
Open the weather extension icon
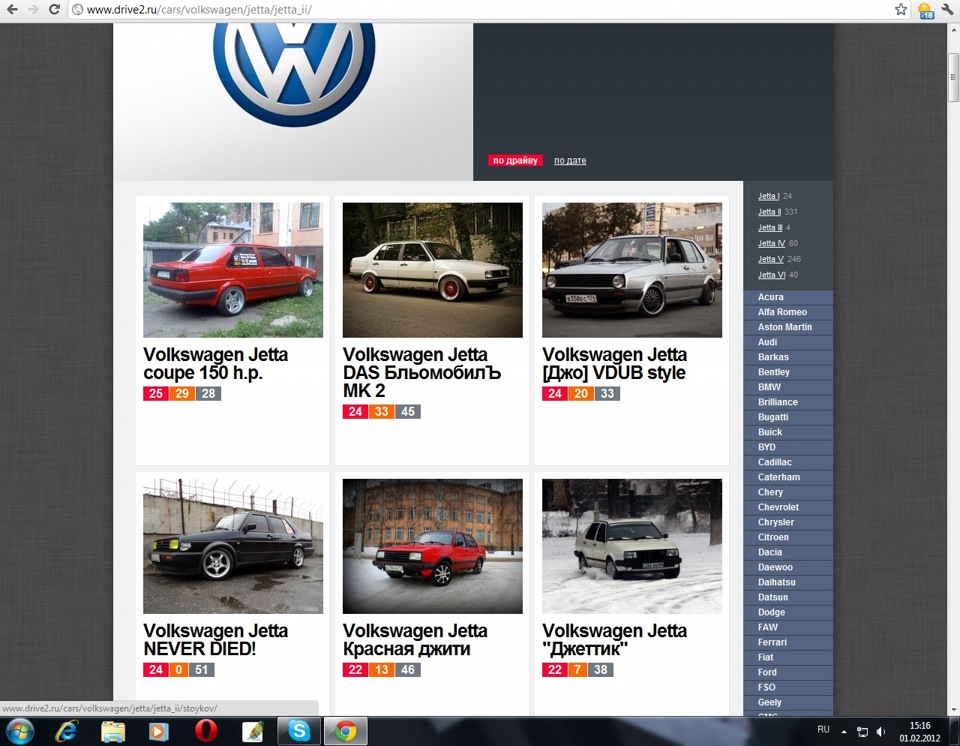tap(925, 10)
